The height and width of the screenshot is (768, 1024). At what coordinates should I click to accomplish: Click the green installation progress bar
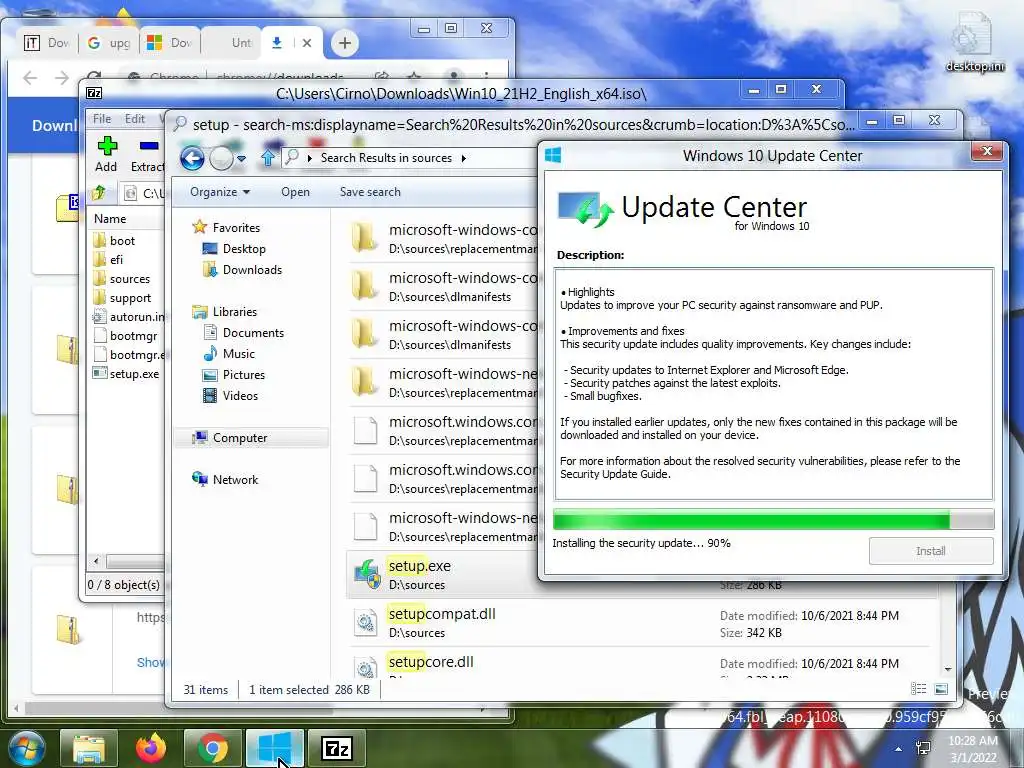point(773,520)
